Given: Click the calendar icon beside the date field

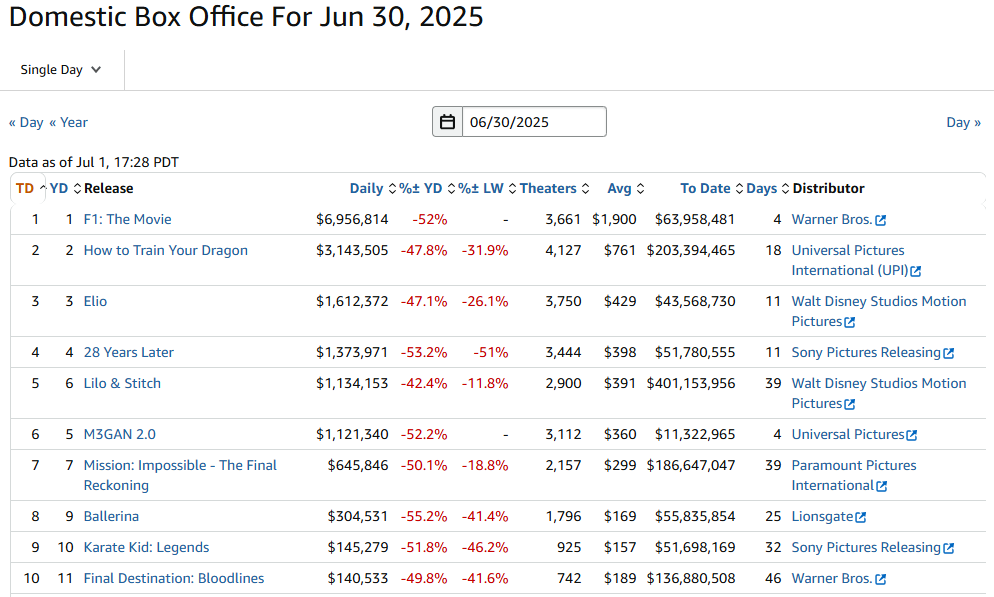Looking at the screenshot, I should click(x=448, y=122).
